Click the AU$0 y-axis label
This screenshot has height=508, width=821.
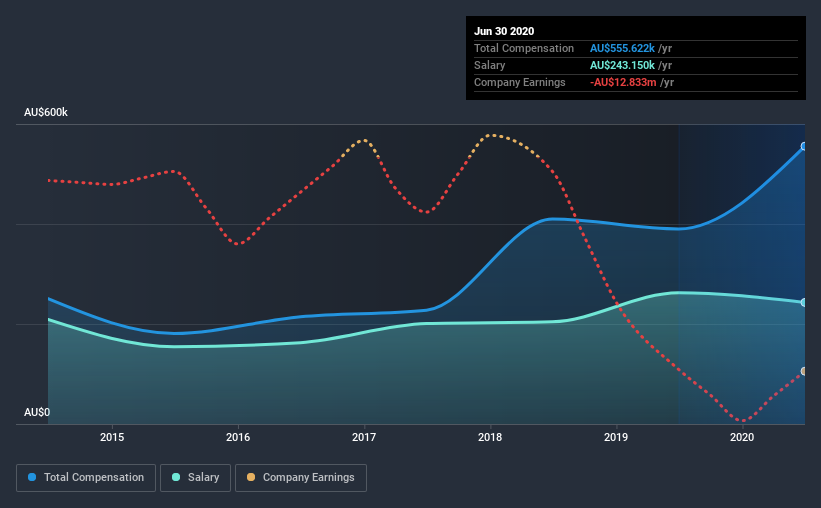tap(37, 413)
